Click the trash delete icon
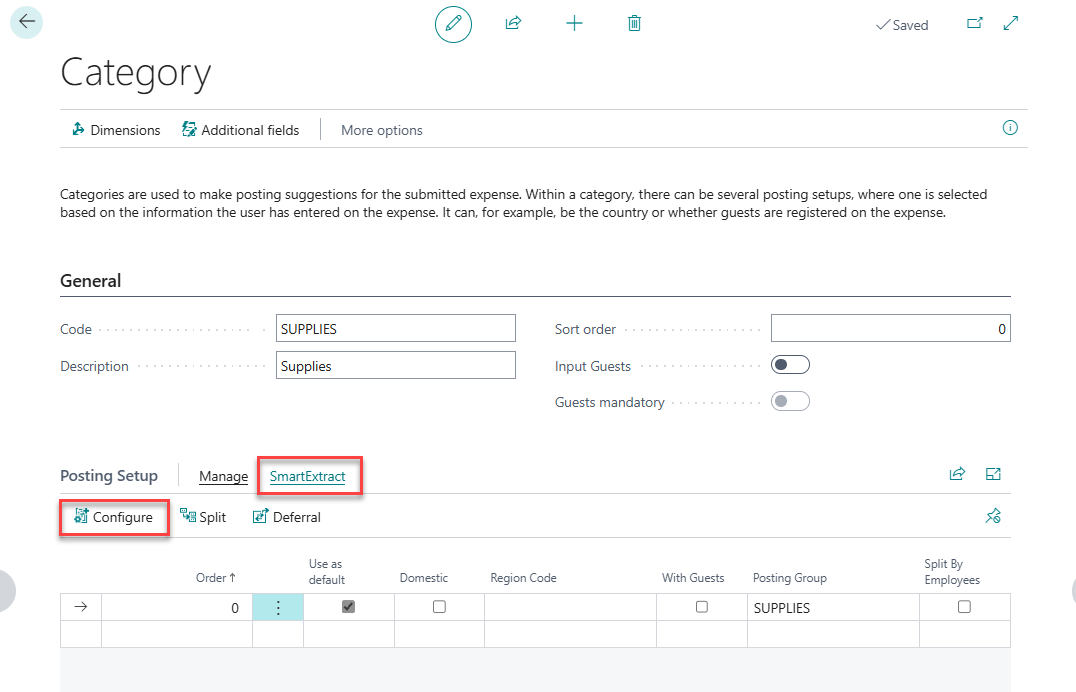Viewport: 1076px width, 692px height. tap(634, 23)
